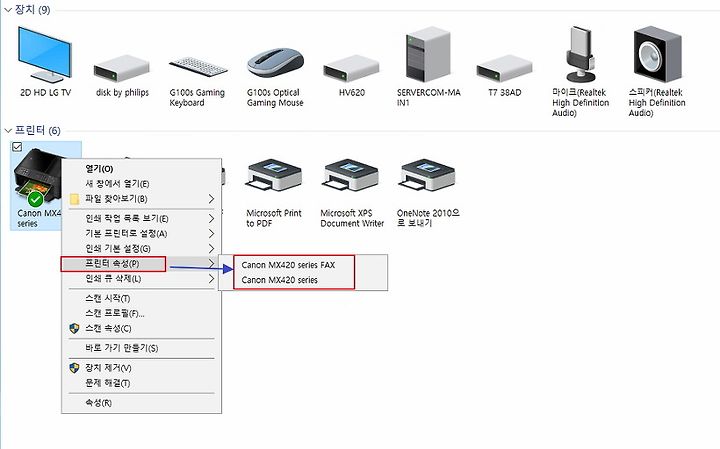The image size is (720, 449).
Task: Click the G100s Optical Gaming Mouse label
Action: pyautogui.click(x=275, y=97)
